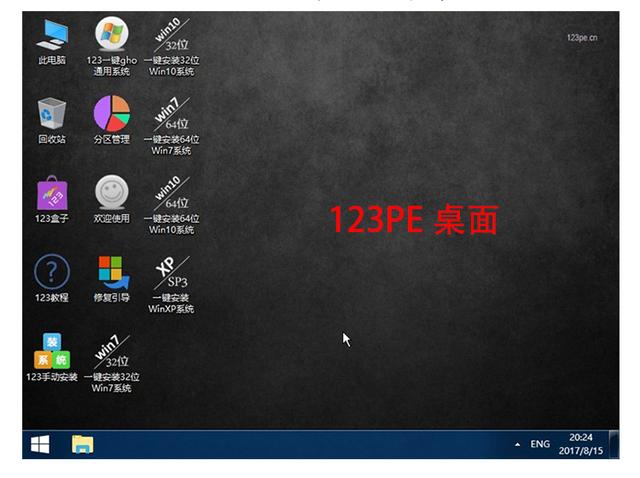Select 一键安装 WinXP系统 SP3 icon

(x=171, y=285)
